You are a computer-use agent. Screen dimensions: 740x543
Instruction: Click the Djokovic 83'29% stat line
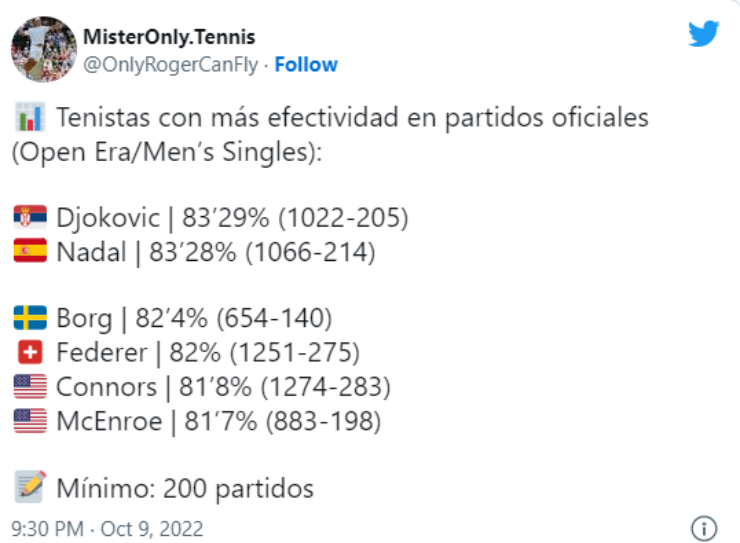[233, 217]
